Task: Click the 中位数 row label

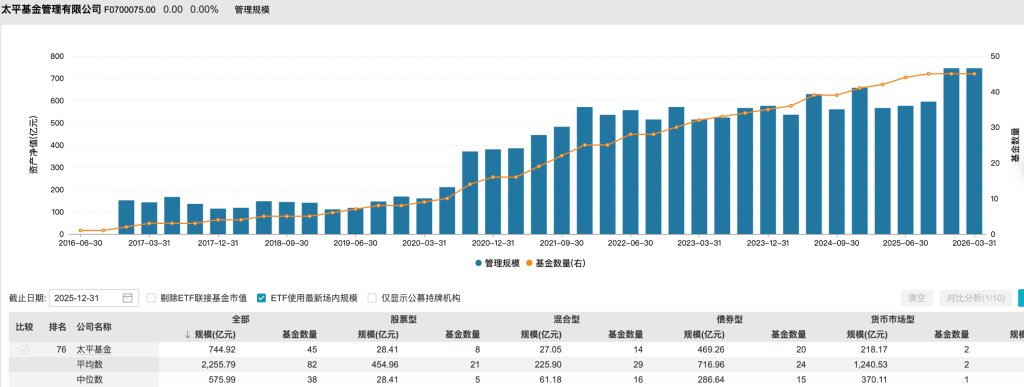Action: tap(89, 379)
